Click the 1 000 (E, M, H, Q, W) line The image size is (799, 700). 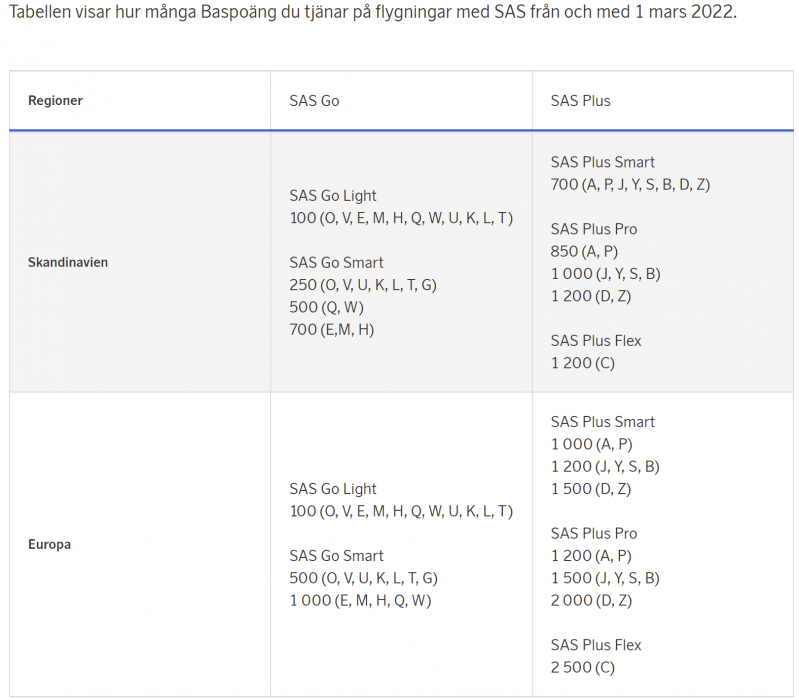(x=360, y=600)
